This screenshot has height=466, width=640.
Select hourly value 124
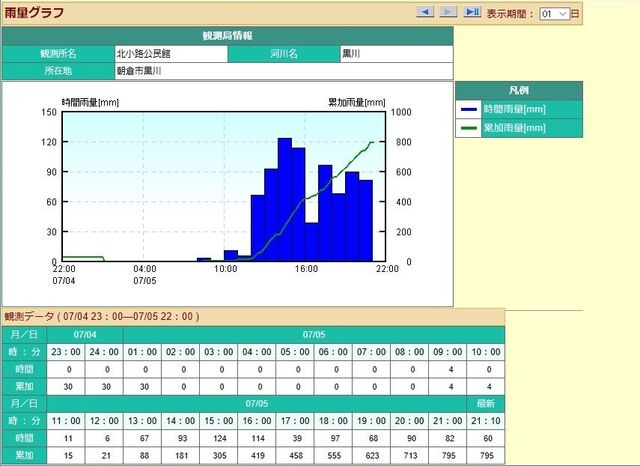click(x=220, y=438)
